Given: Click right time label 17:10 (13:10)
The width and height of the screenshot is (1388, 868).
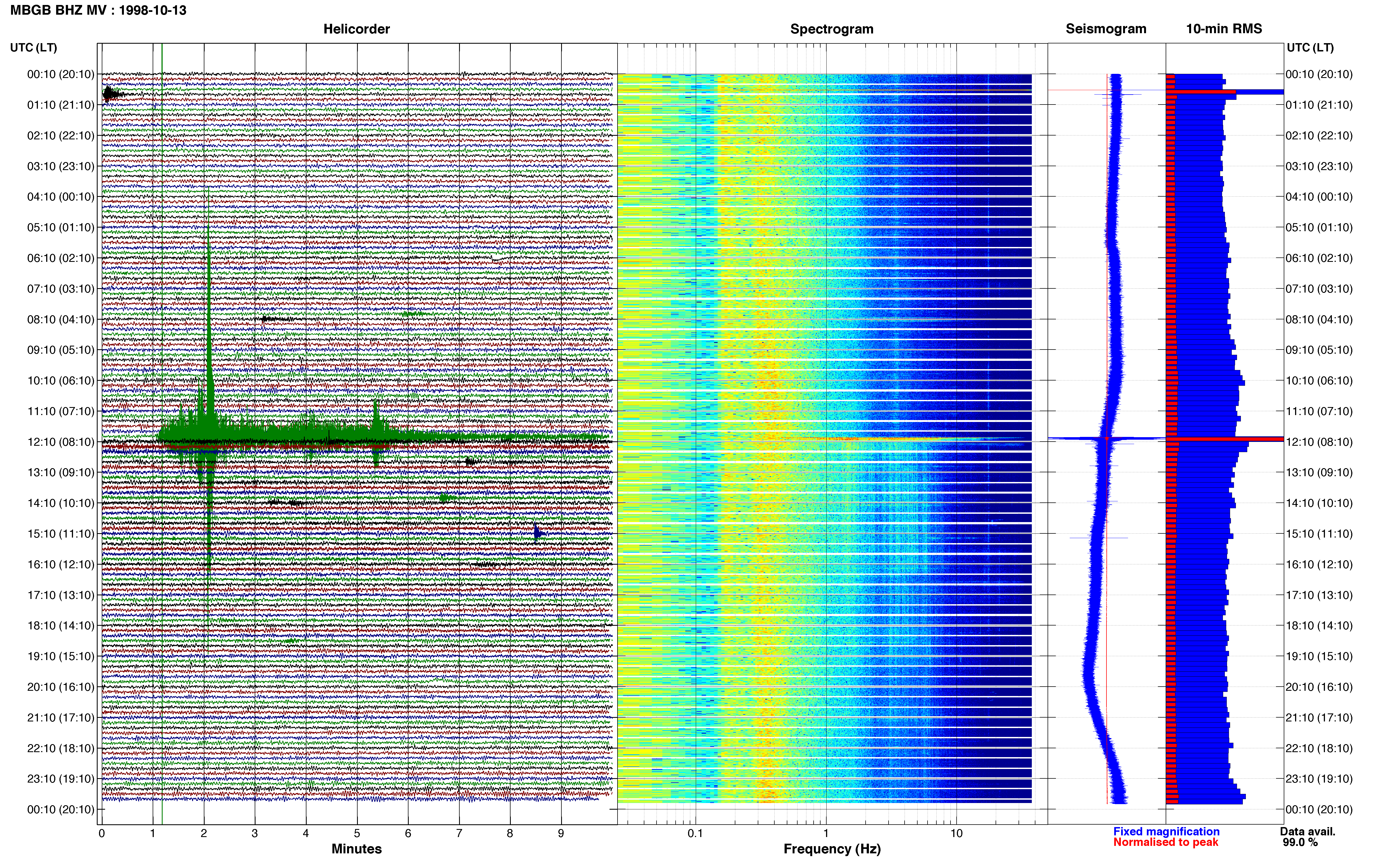Looking at the screenshot, I should click(1319, 595).
